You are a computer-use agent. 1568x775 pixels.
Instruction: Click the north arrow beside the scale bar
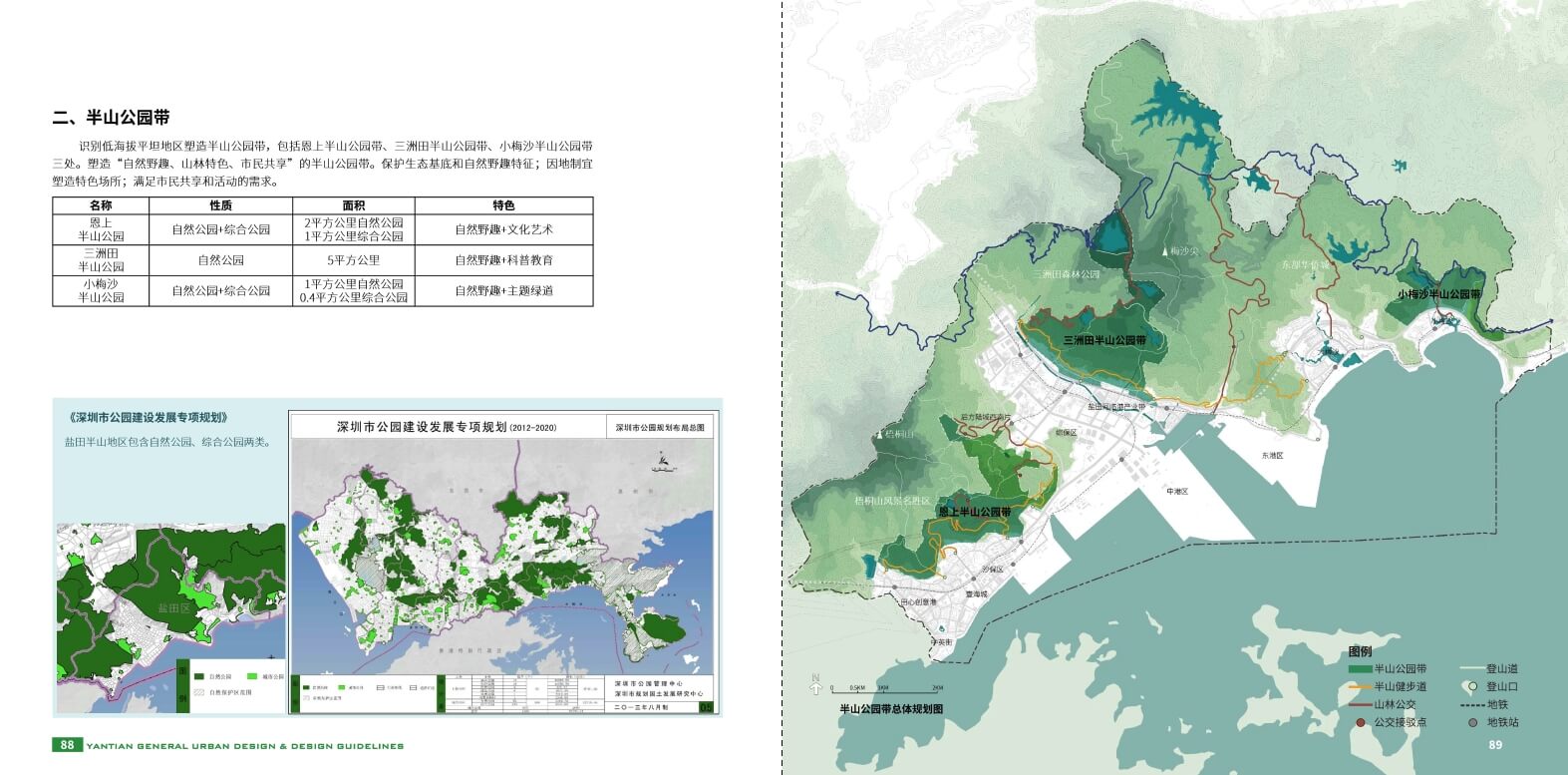[x=816, y=684]
